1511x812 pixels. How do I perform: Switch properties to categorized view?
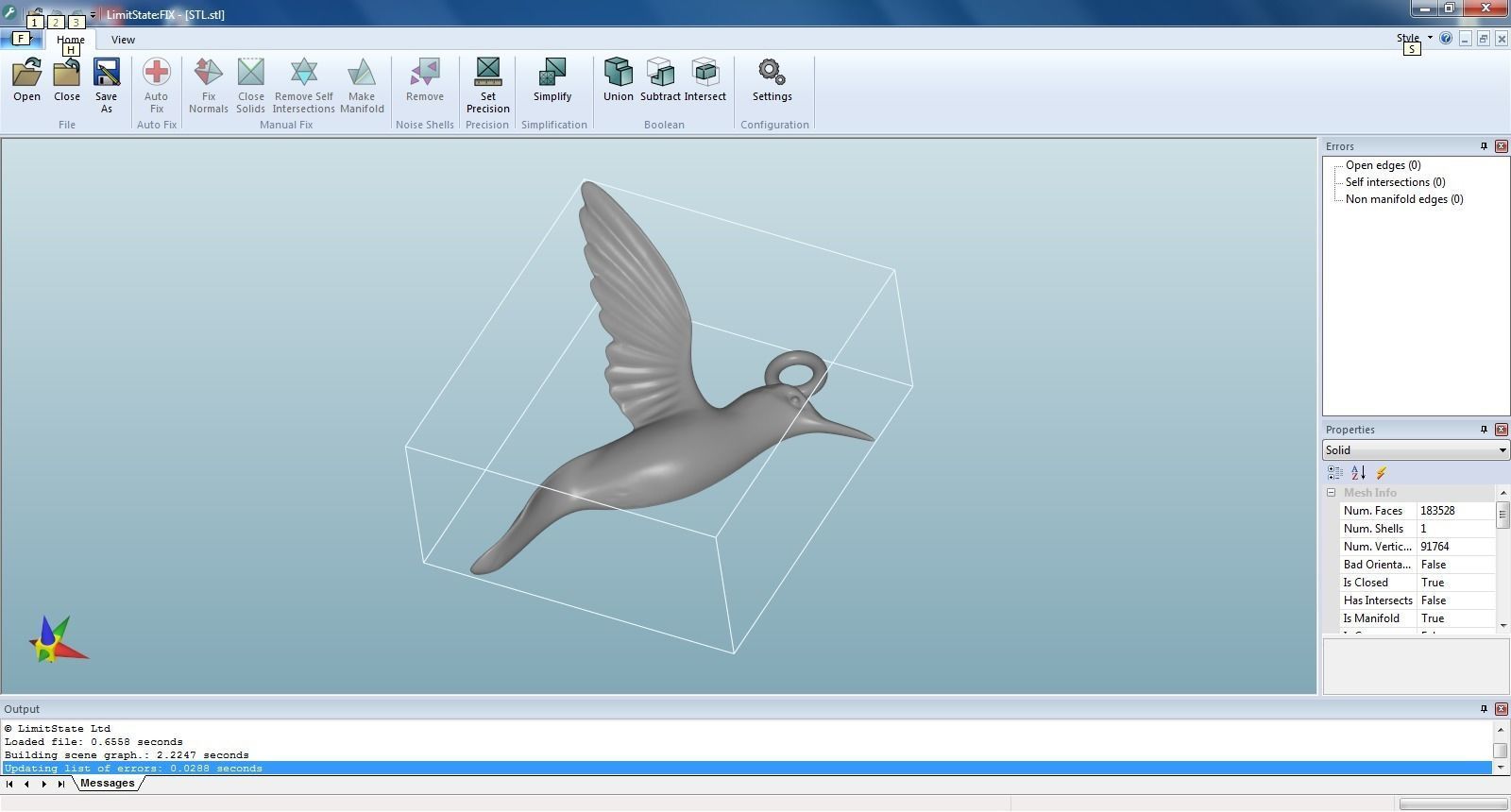point(1335,472)
